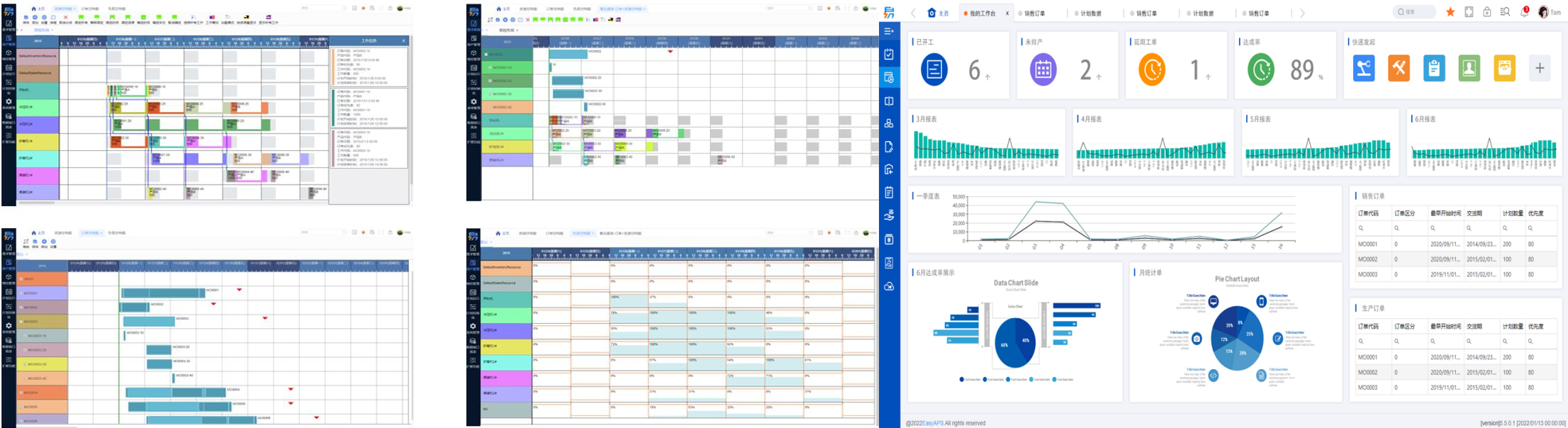Select the first 销售订单 tab
The image size is (1568, 428).
point(1034,13)
